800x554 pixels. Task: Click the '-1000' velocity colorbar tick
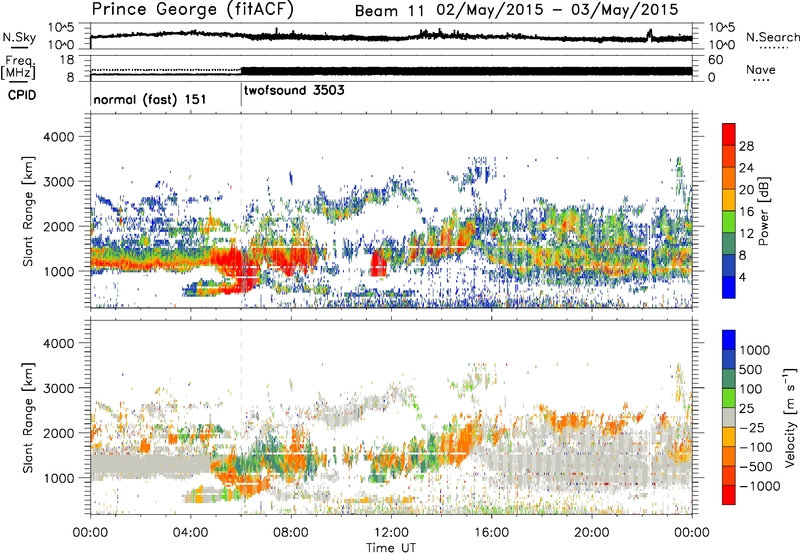pyautogui.click(x=760, y=486)
